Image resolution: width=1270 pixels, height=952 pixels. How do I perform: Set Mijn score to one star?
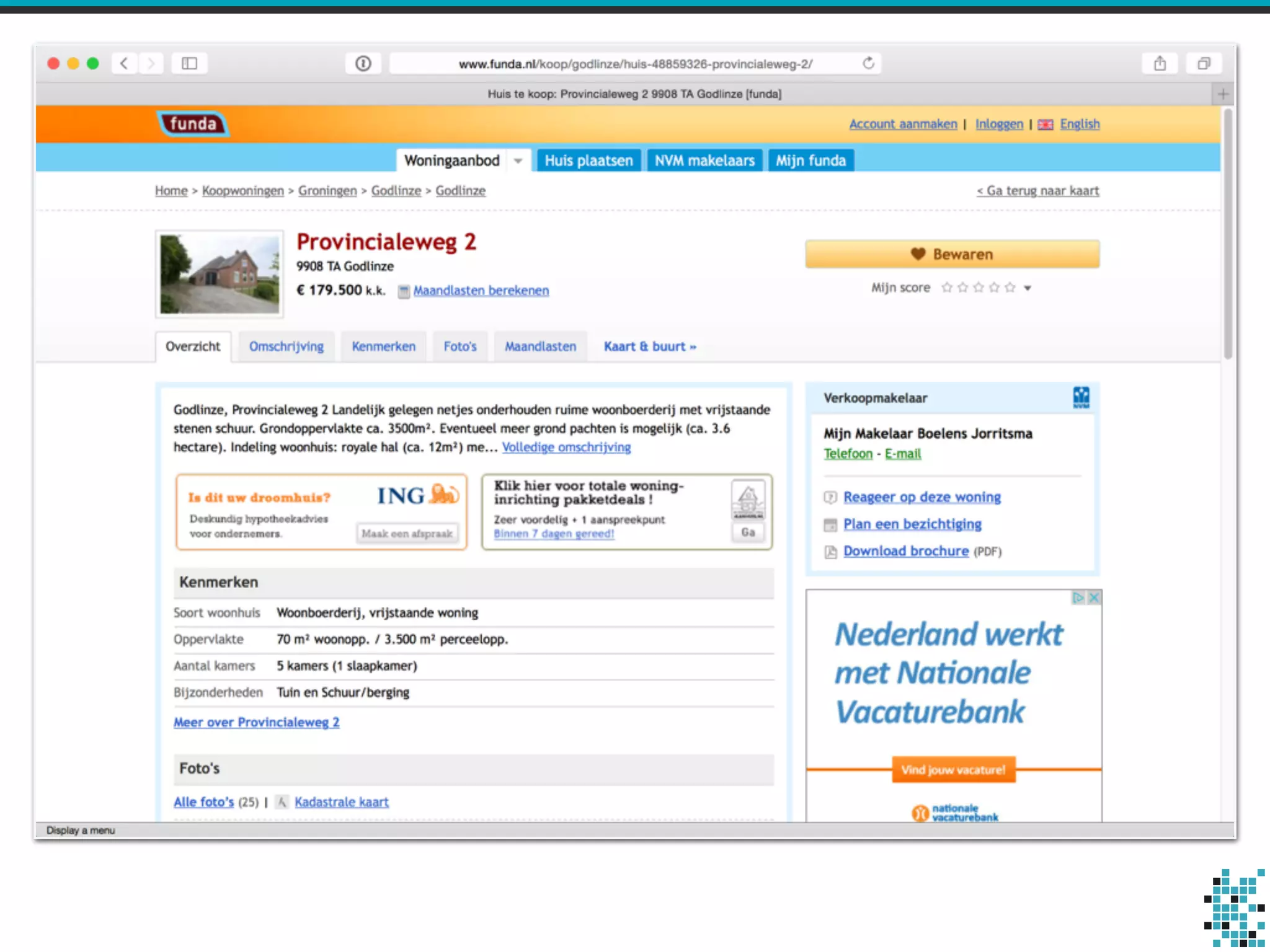946,288
